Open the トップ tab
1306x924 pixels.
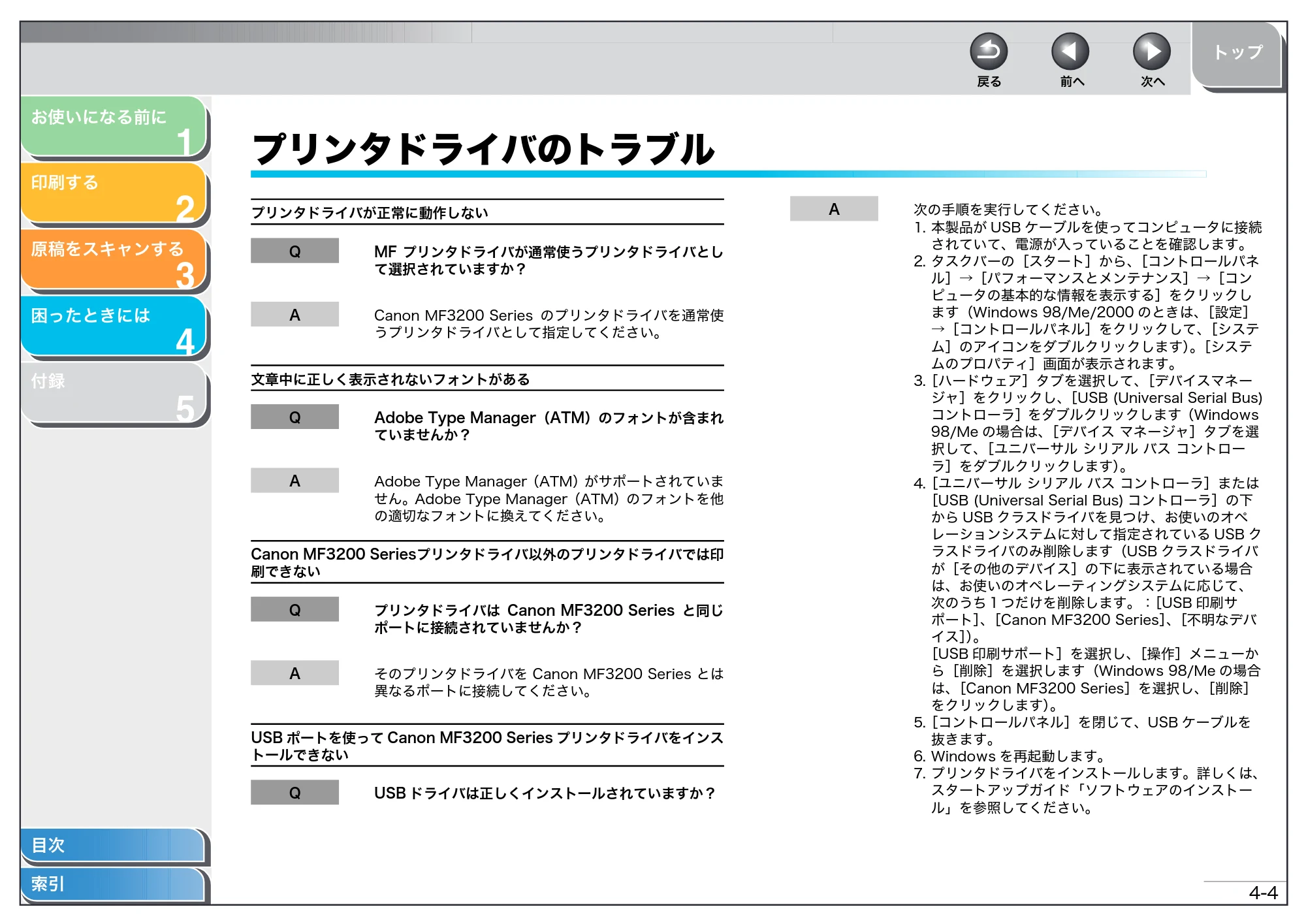(x=1237, y=55)
